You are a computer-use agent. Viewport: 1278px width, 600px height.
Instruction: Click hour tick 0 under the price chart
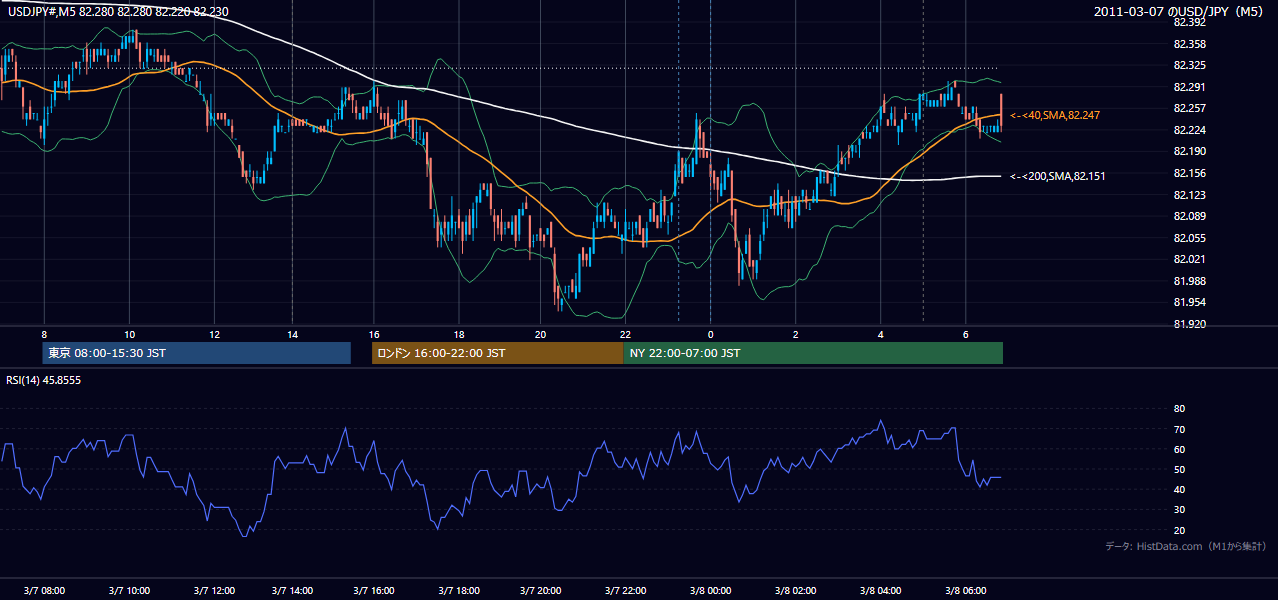[x=710, y=334]
